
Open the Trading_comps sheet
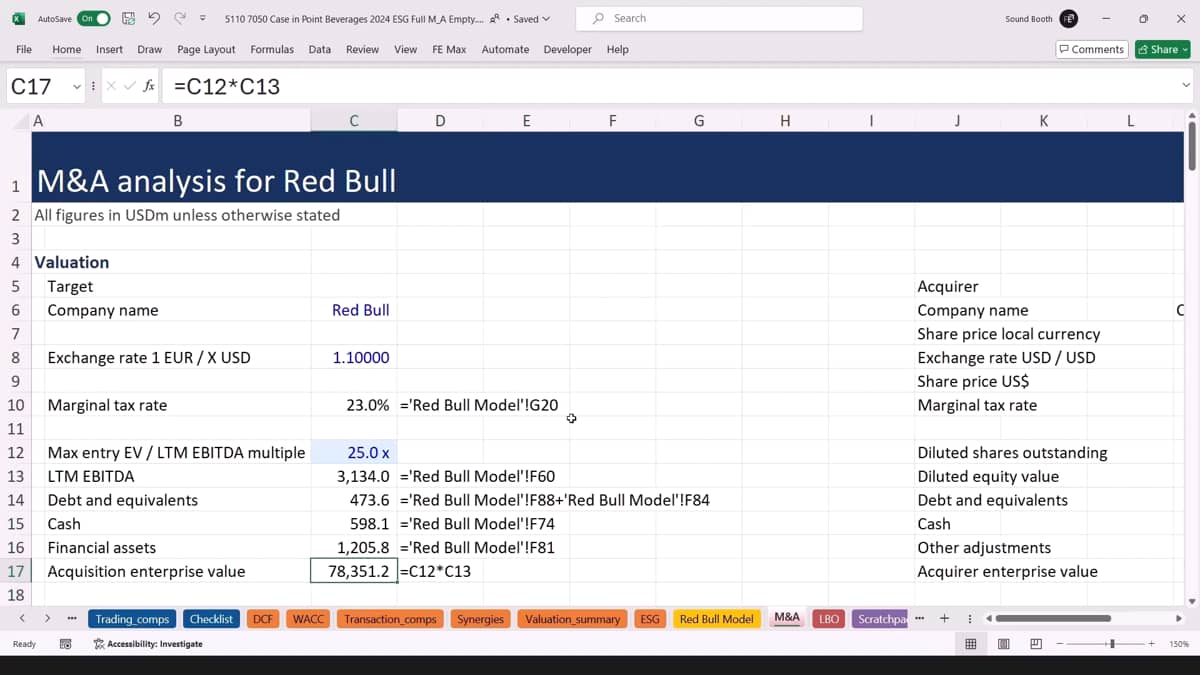[x=133, y=619]
